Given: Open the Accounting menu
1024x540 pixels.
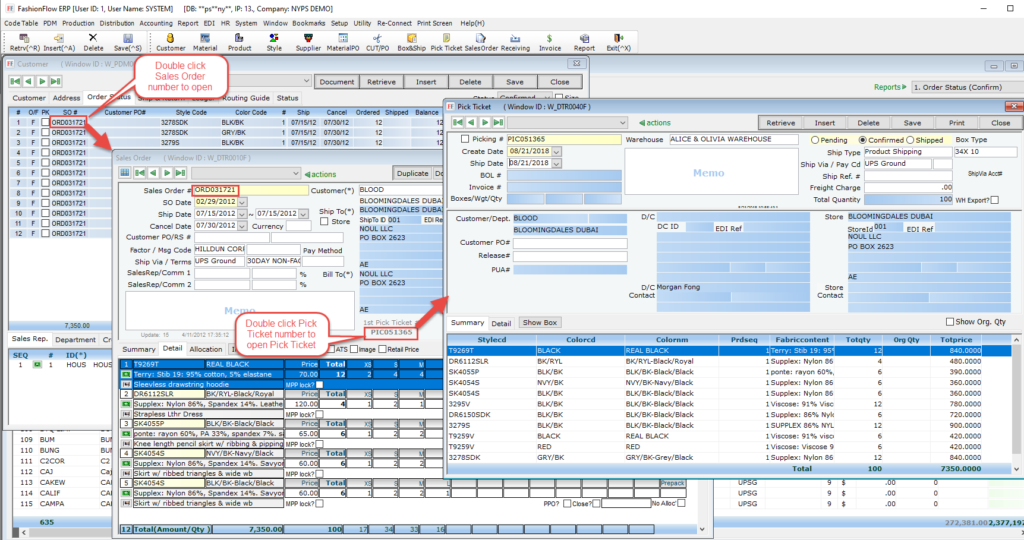Looking at the screenshot, I should (x=155, y=22).
